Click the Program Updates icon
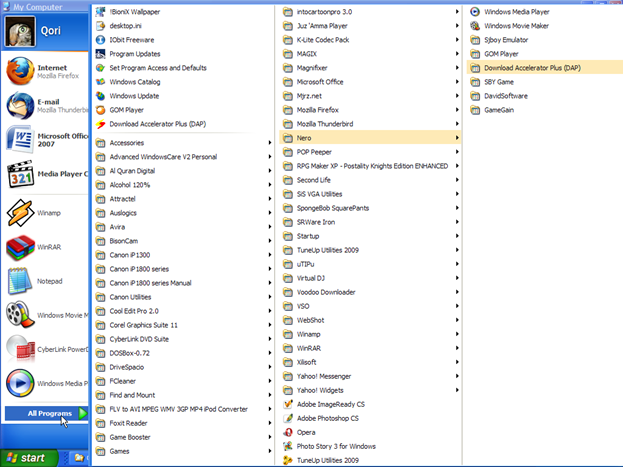This screenshot has width=624, height=468. [101, 54]
